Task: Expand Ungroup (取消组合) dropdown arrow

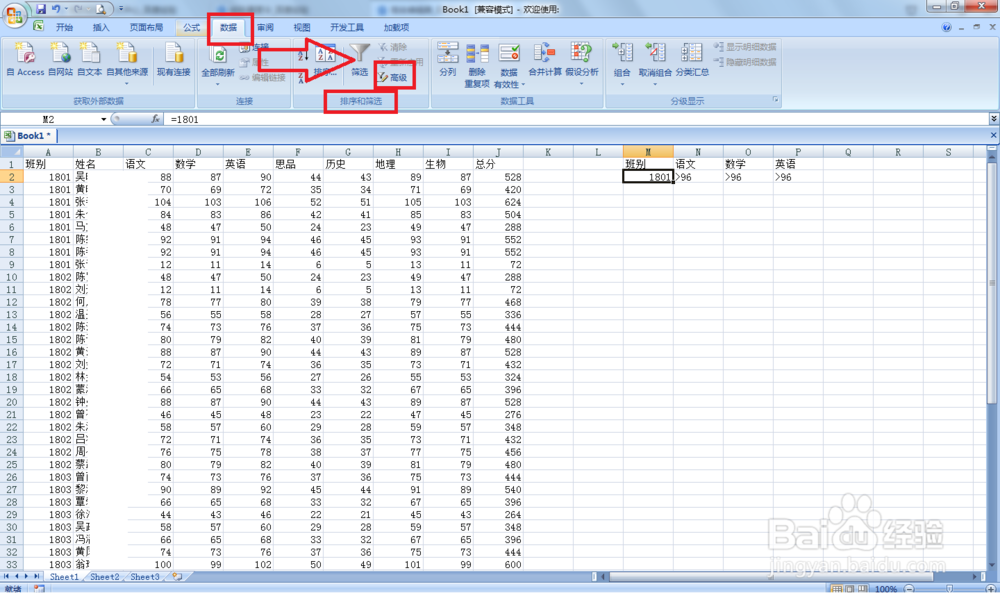Action: coord(655,84)
